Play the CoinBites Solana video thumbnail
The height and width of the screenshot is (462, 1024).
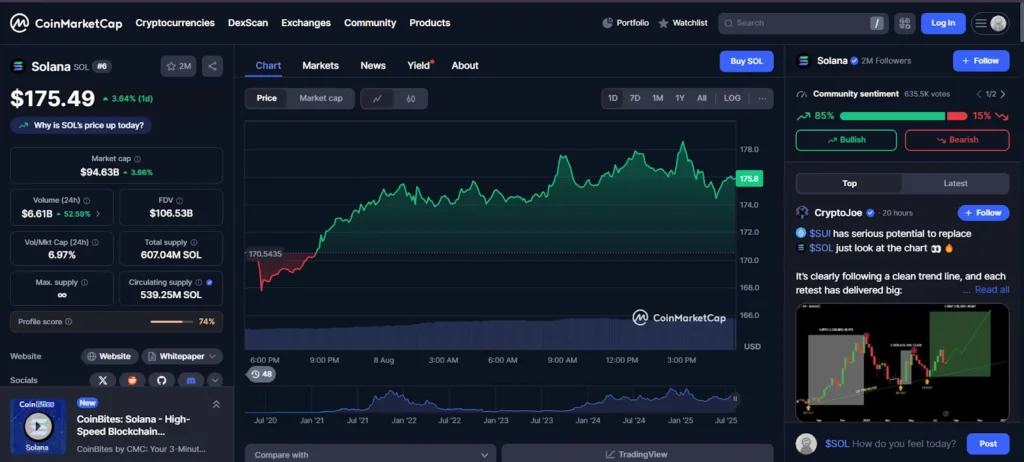[38, 426]
